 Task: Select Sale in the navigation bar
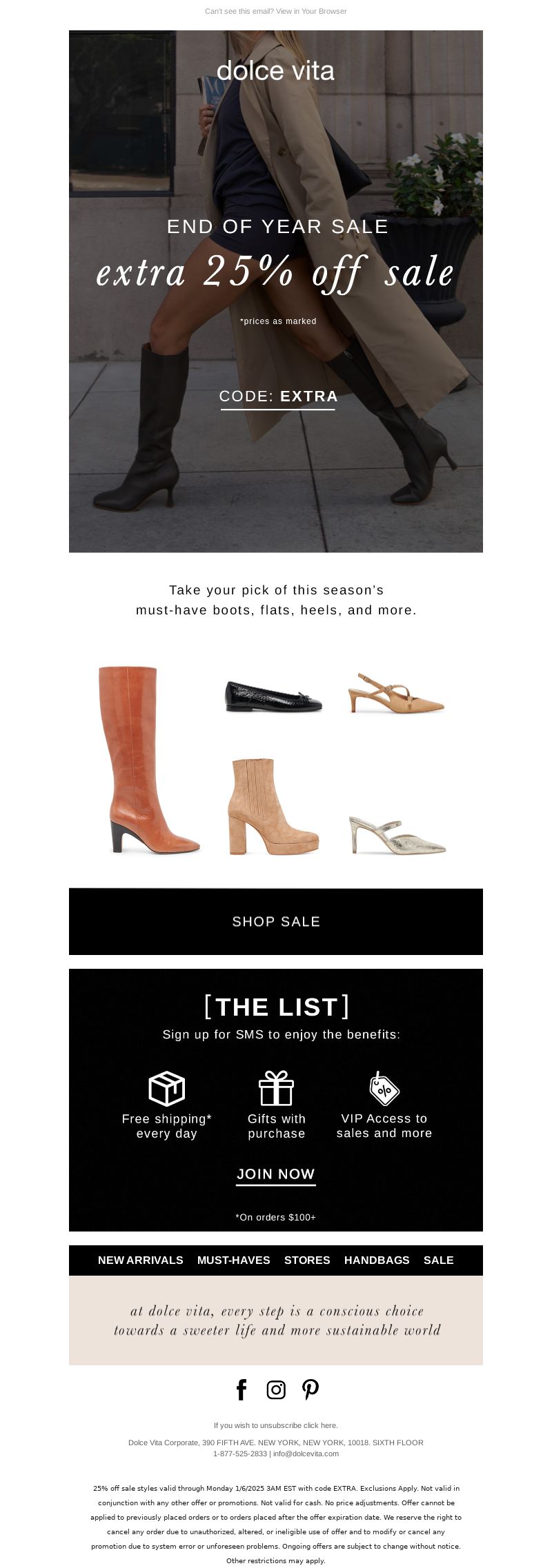(439, 1260)
